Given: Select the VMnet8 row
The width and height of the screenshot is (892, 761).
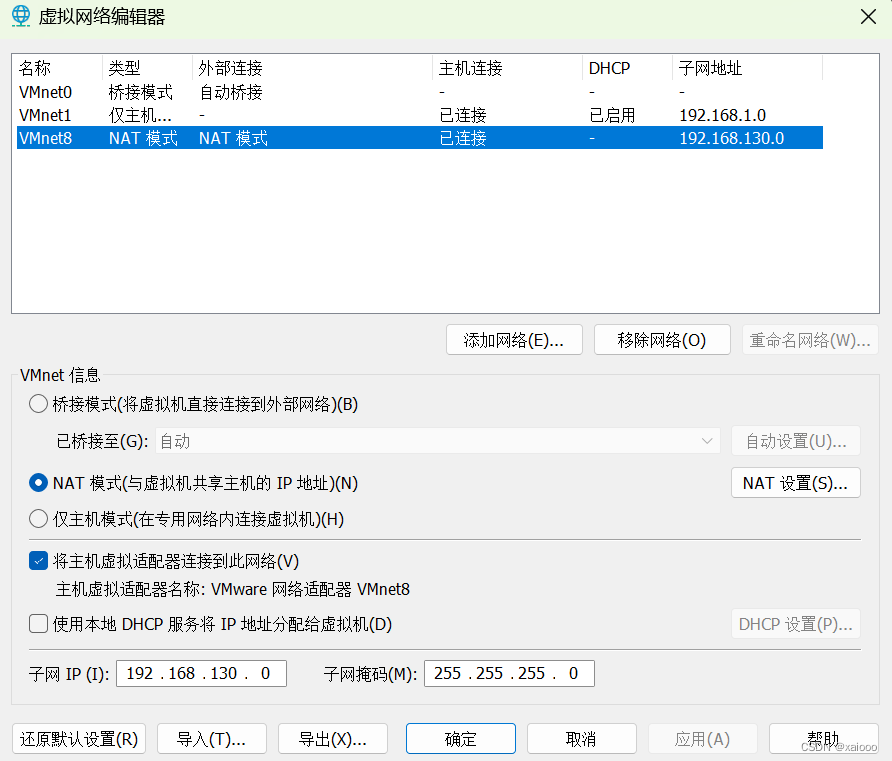Looking at the screenshot, I should pos(420,138).
